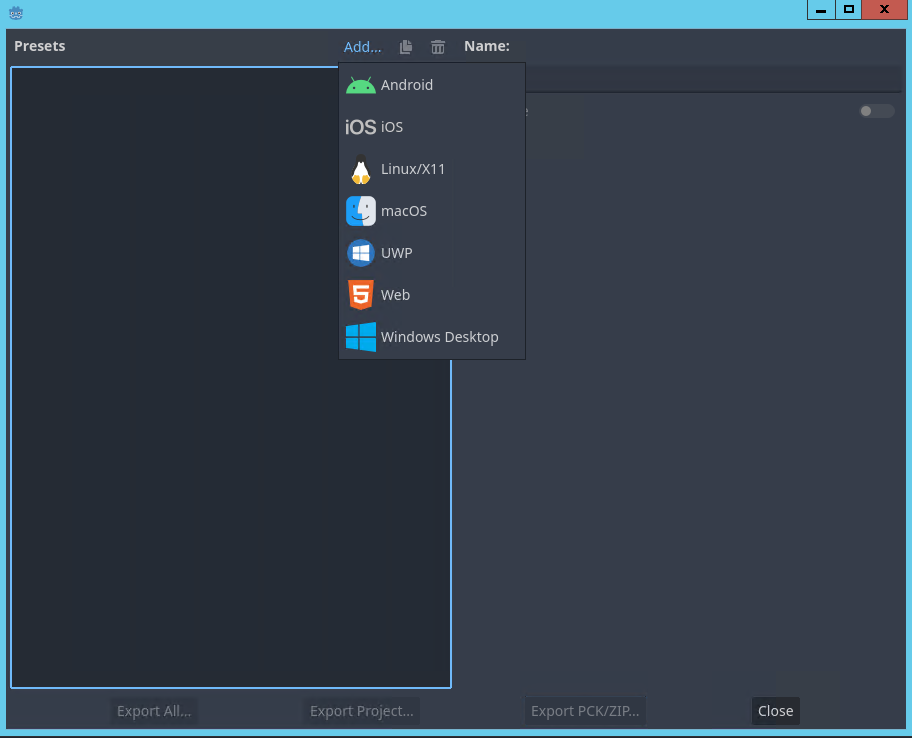This screenshot has width=912, height=738.
Task: Click the delete preset trash icon
Action: 438,47
